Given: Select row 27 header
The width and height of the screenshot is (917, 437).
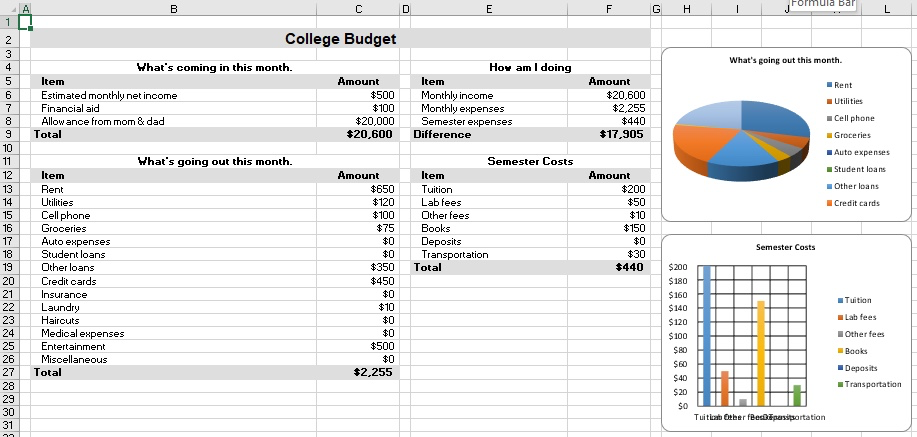Looking at the screenshot, I should pos(8,372).
